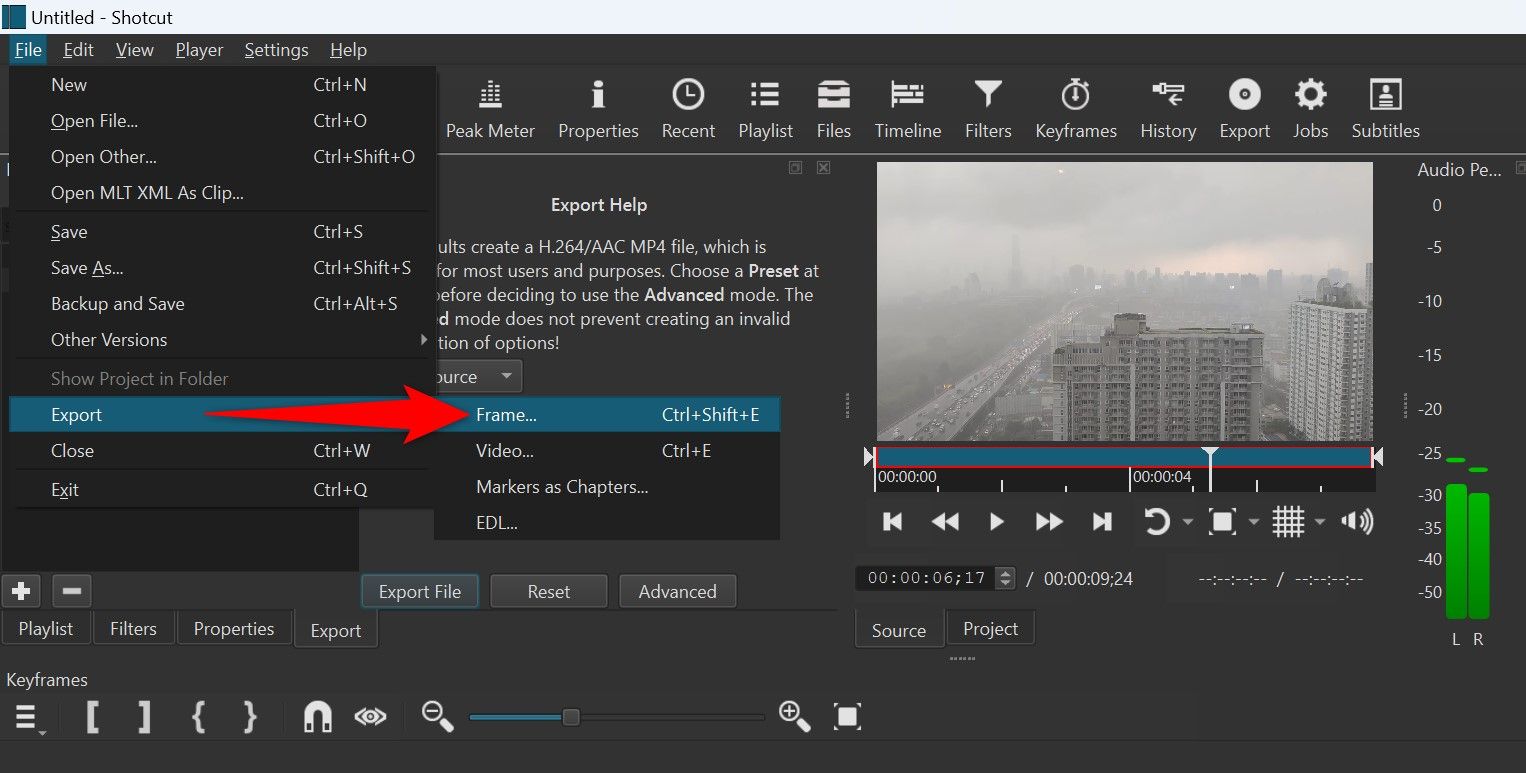Screen dimensions: 1526x773
Task: Open the grid options dropdown arrow
Action: pos(1319,521)
